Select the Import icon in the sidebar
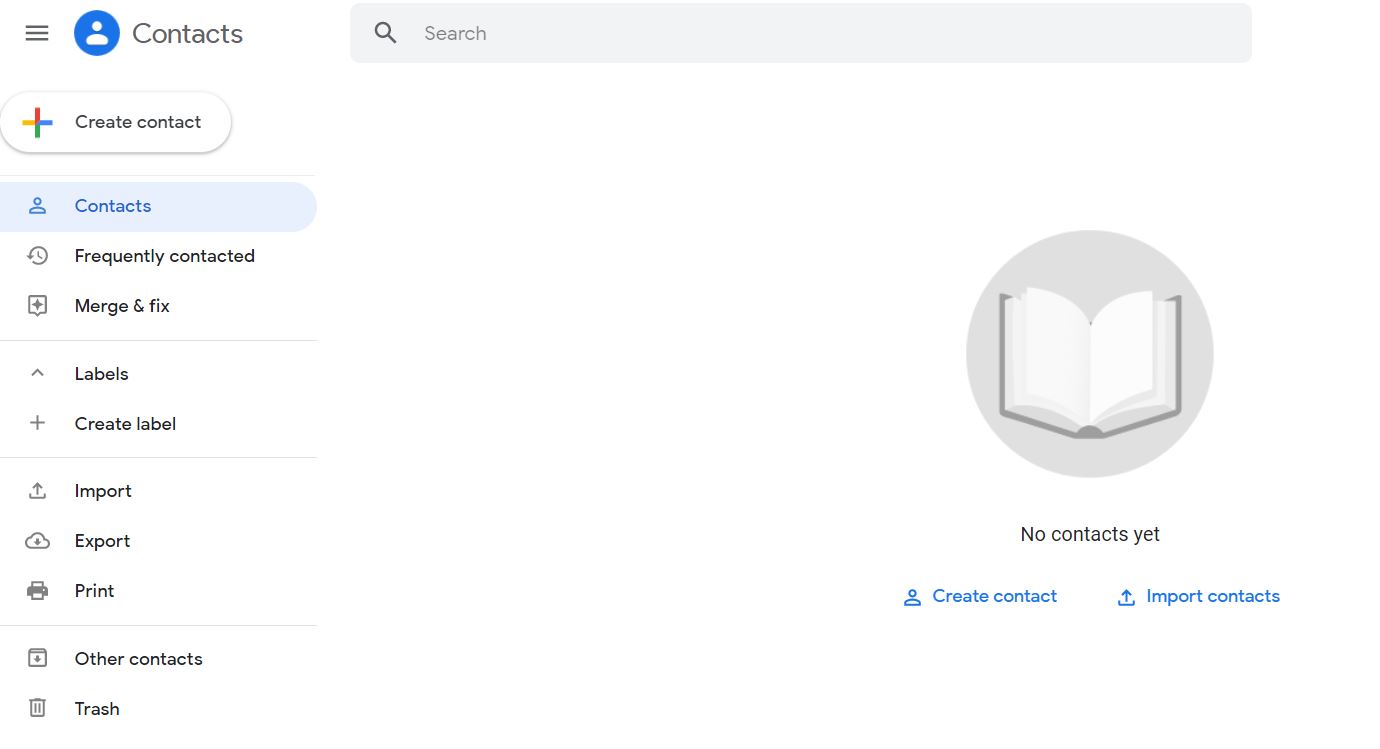Viewport: 1380px width, 749px height. tap(37, 490)
